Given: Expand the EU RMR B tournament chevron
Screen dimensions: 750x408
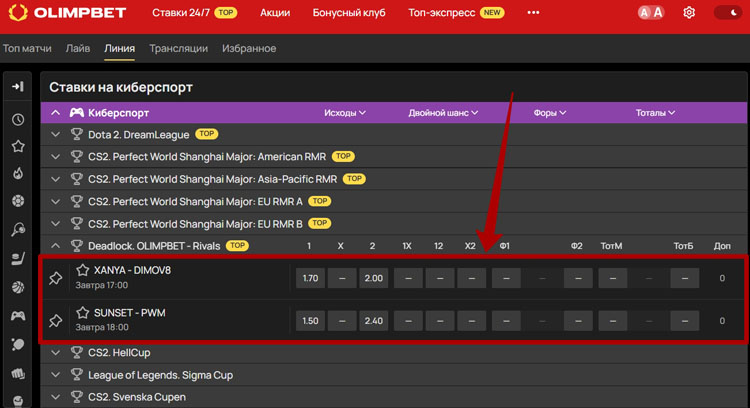Looking at the screenshot, I should click(55, 223).
